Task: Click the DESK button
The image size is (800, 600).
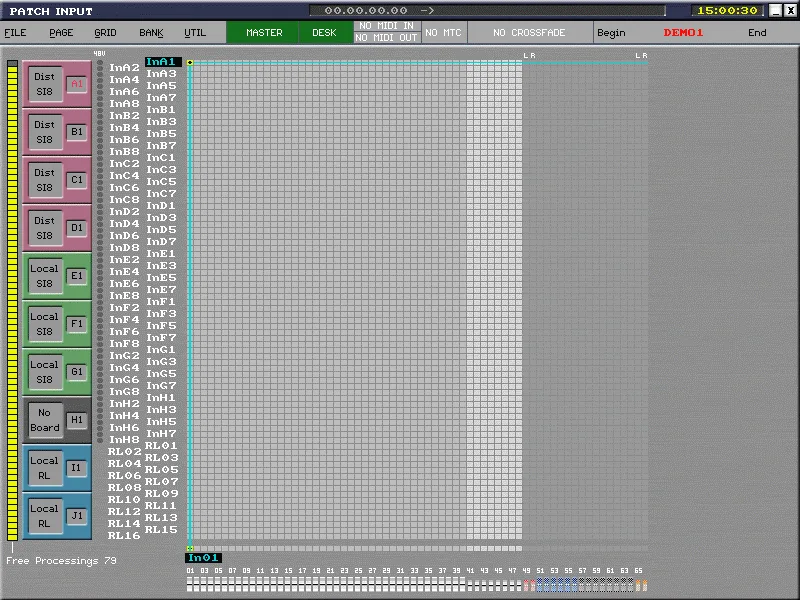Action: [x=324, y=33]
